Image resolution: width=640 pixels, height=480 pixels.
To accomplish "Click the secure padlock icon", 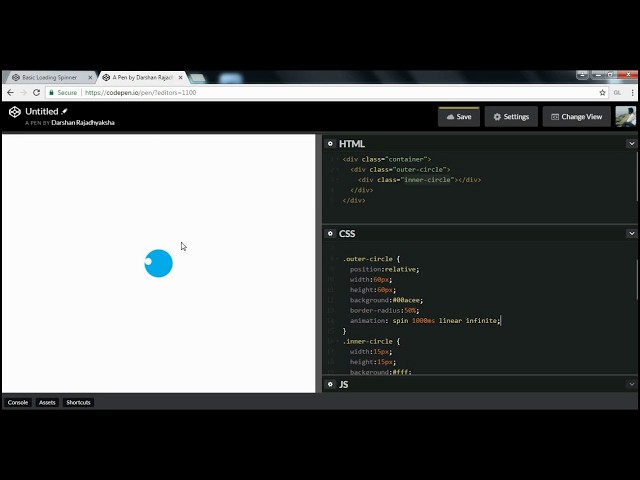I will [51, 93].
